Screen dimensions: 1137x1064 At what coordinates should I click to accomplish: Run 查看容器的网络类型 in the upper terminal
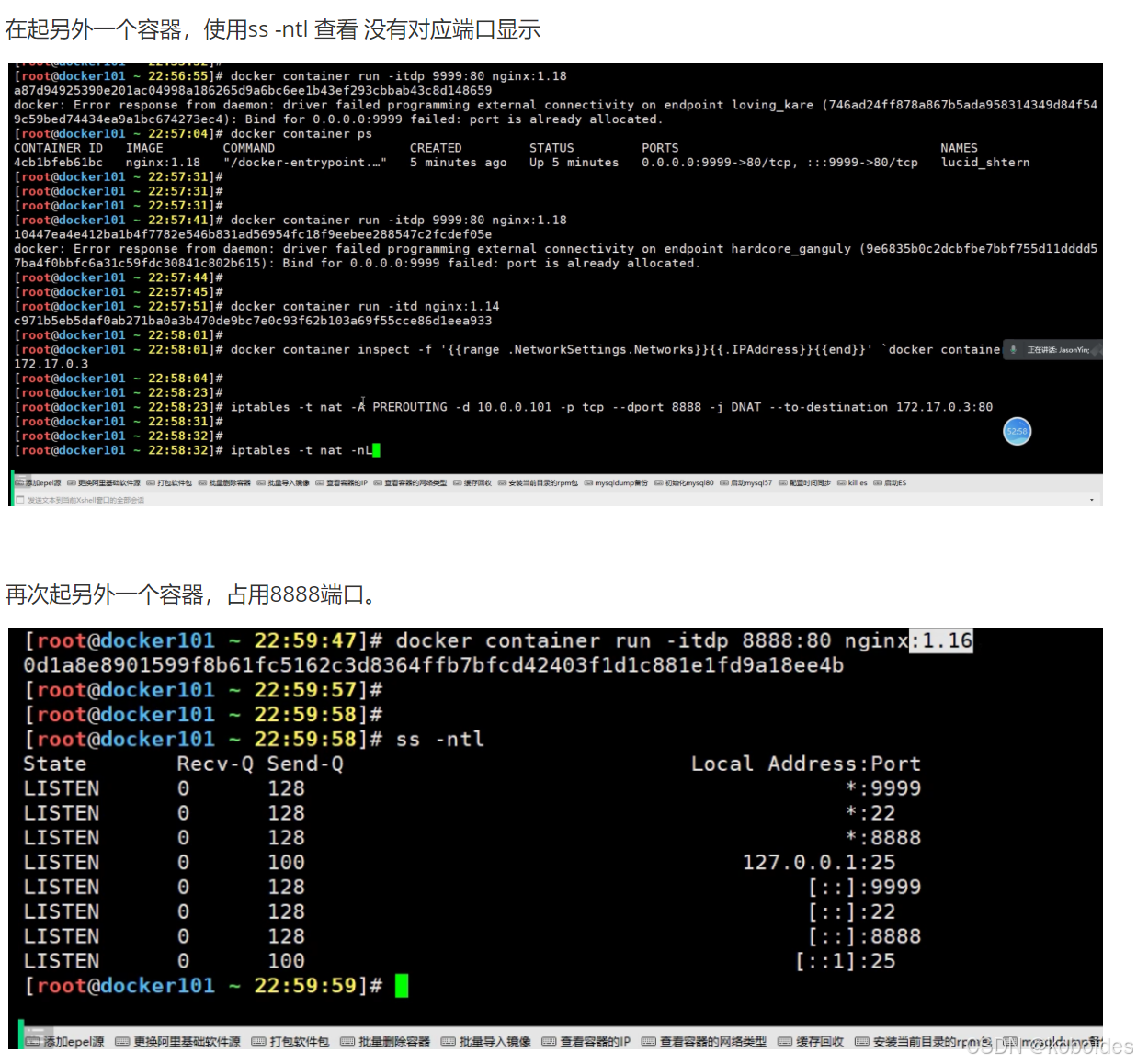pos(410,482)
